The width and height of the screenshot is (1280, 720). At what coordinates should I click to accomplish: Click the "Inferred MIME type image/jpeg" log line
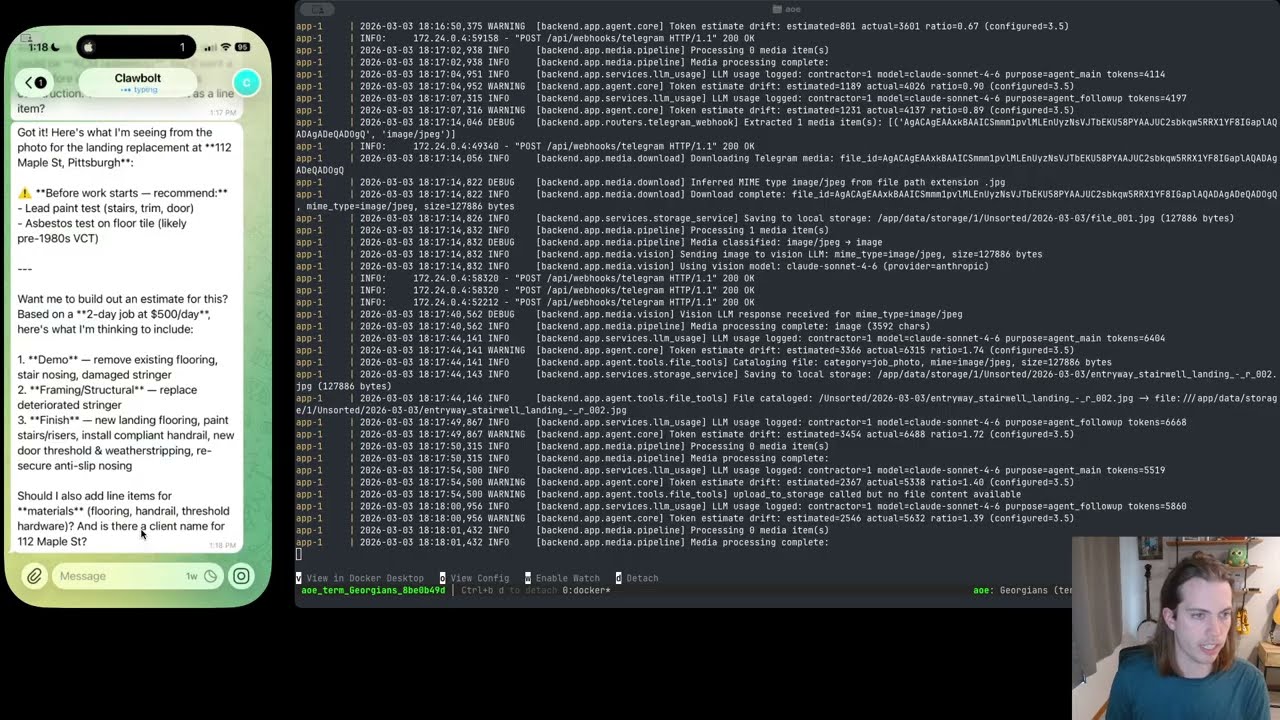[650, 182]
